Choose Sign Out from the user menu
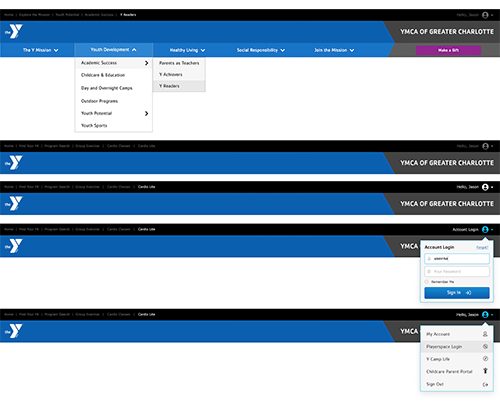Viewport: 500px width, 404px height. pos(457,384)
